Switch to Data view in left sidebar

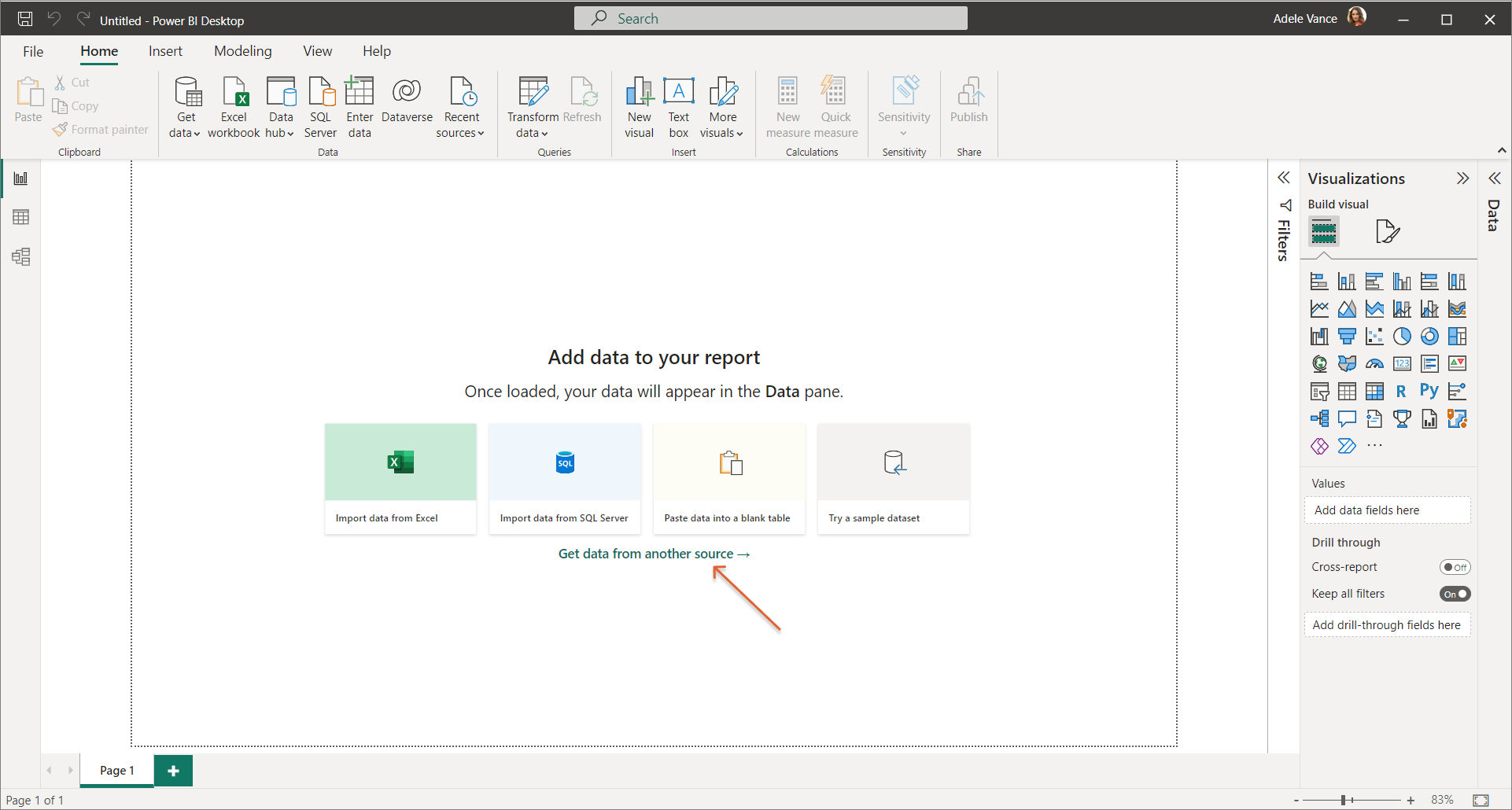pyautogui.click(x=21, y=217)
